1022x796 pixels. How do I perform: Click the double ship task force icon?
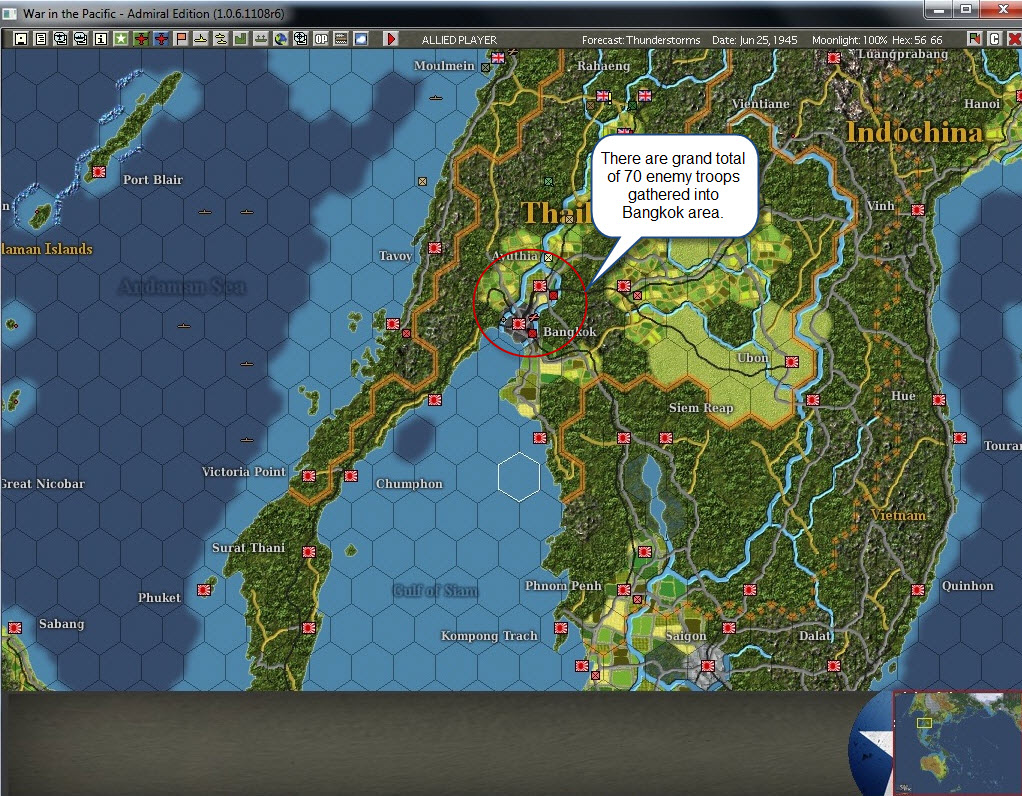click(221, 39)
